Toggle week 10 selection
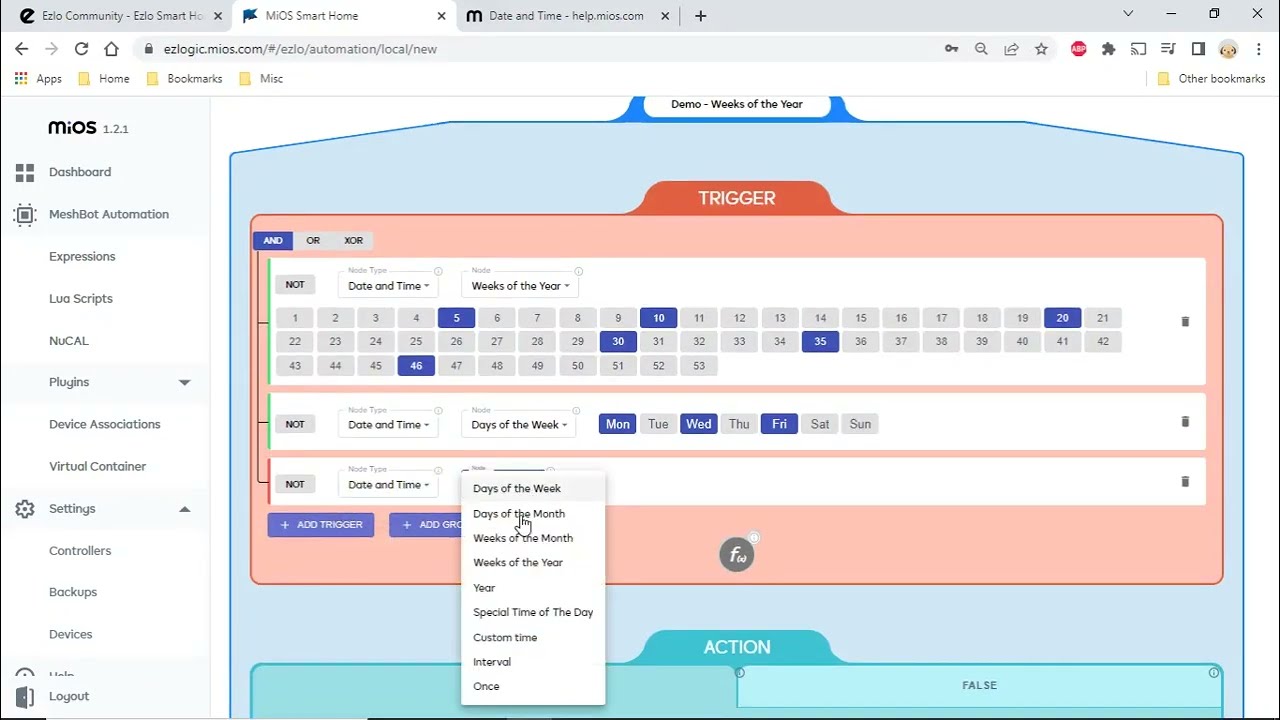The image size is (1280, 720). (x=659, y=318)
